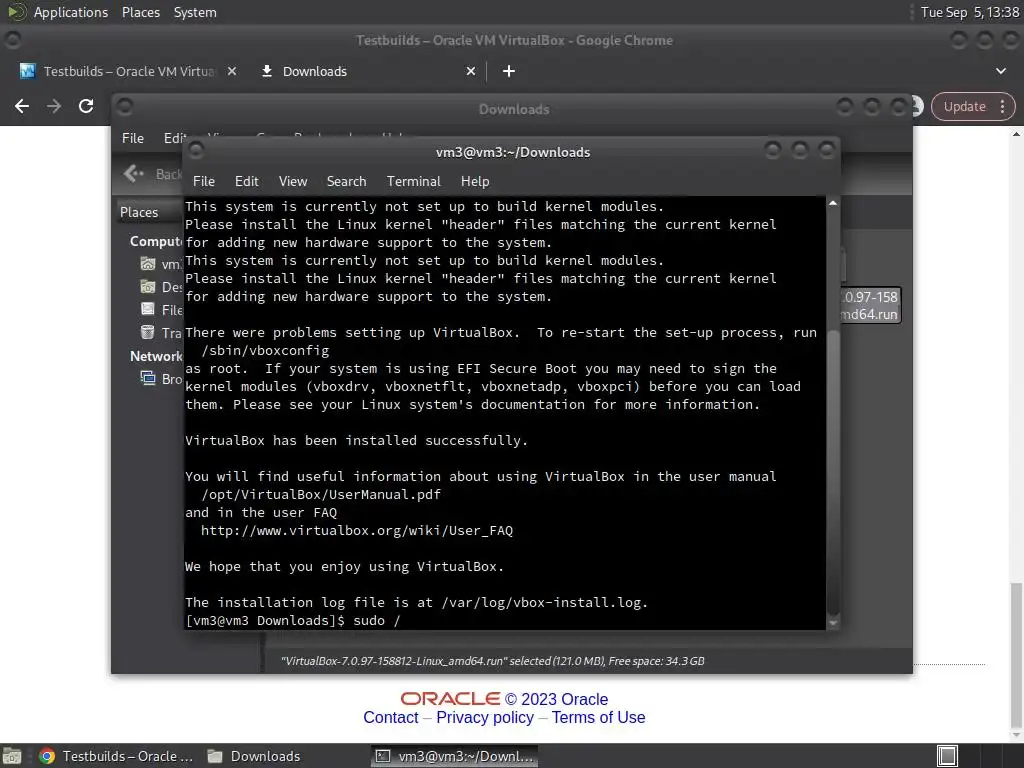
Task: Click file manager status bar text
Action: (492, 661)
